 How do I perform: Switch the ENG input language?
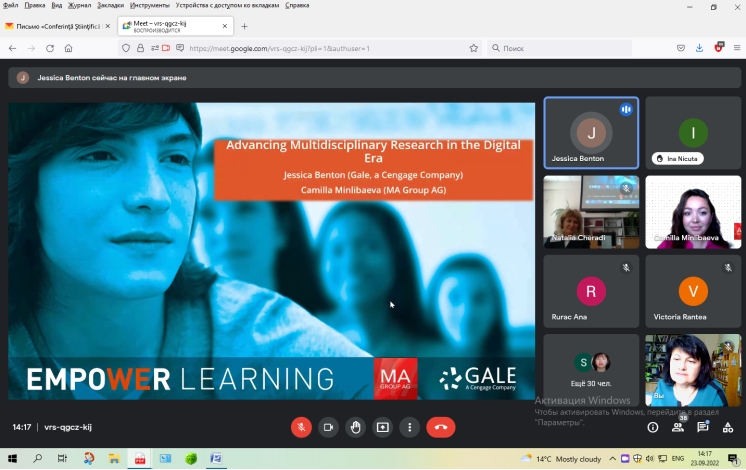point(678,459)
